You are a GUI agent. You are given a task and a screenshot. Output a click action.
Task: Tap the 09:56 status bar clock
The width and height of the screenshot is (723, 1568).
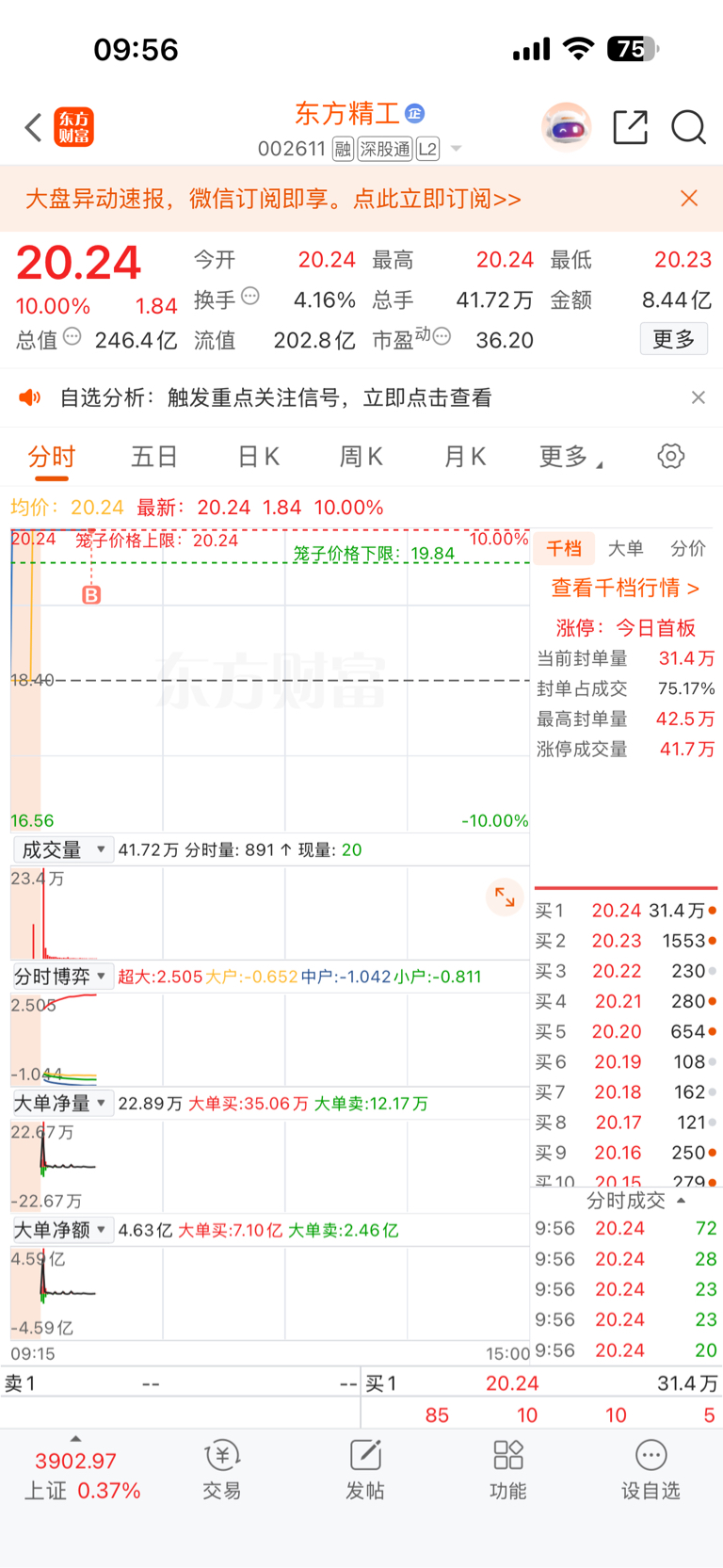pyautogui.click(x=136, y=50)
